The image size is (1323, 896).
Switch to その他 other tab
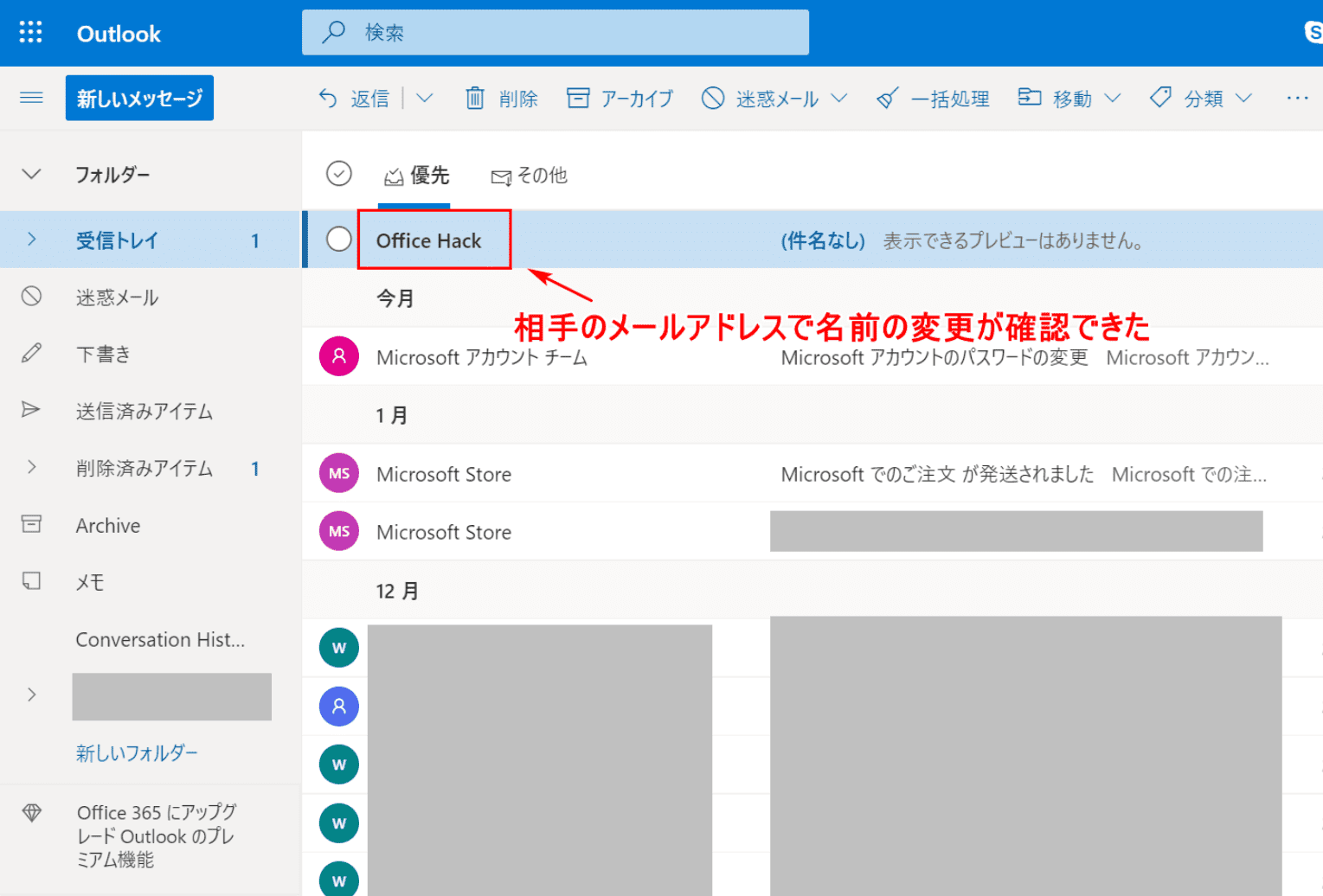click(x=529, y=176)
